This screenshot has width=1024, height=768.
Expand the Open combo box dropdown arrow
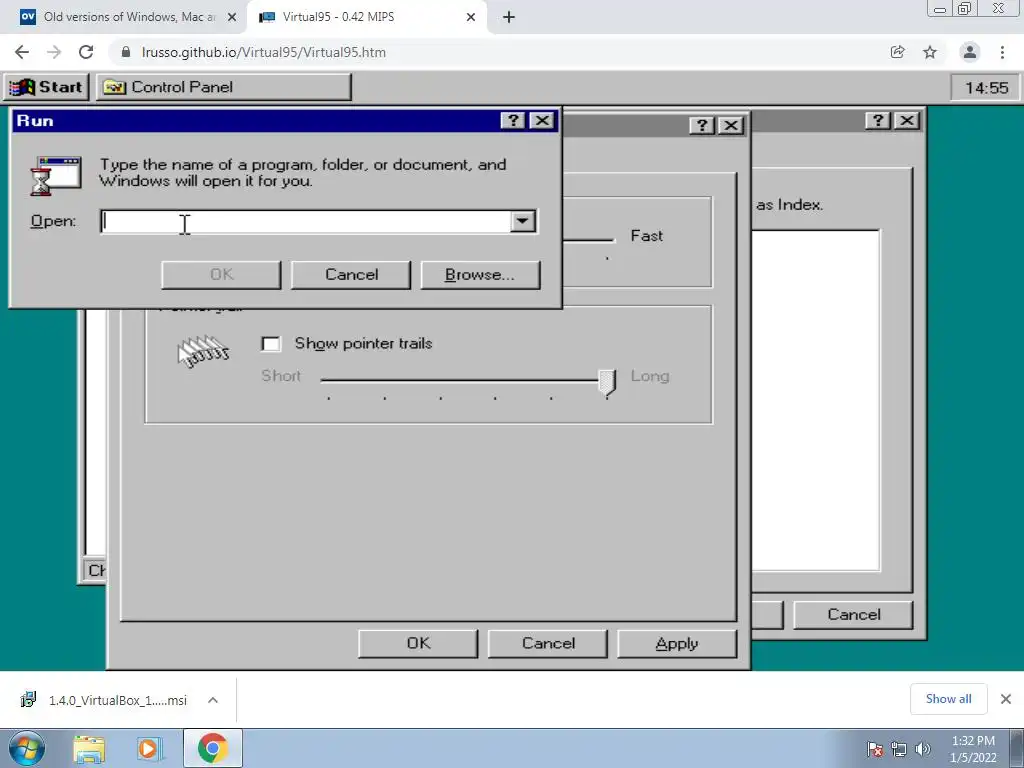click(522, 221)
